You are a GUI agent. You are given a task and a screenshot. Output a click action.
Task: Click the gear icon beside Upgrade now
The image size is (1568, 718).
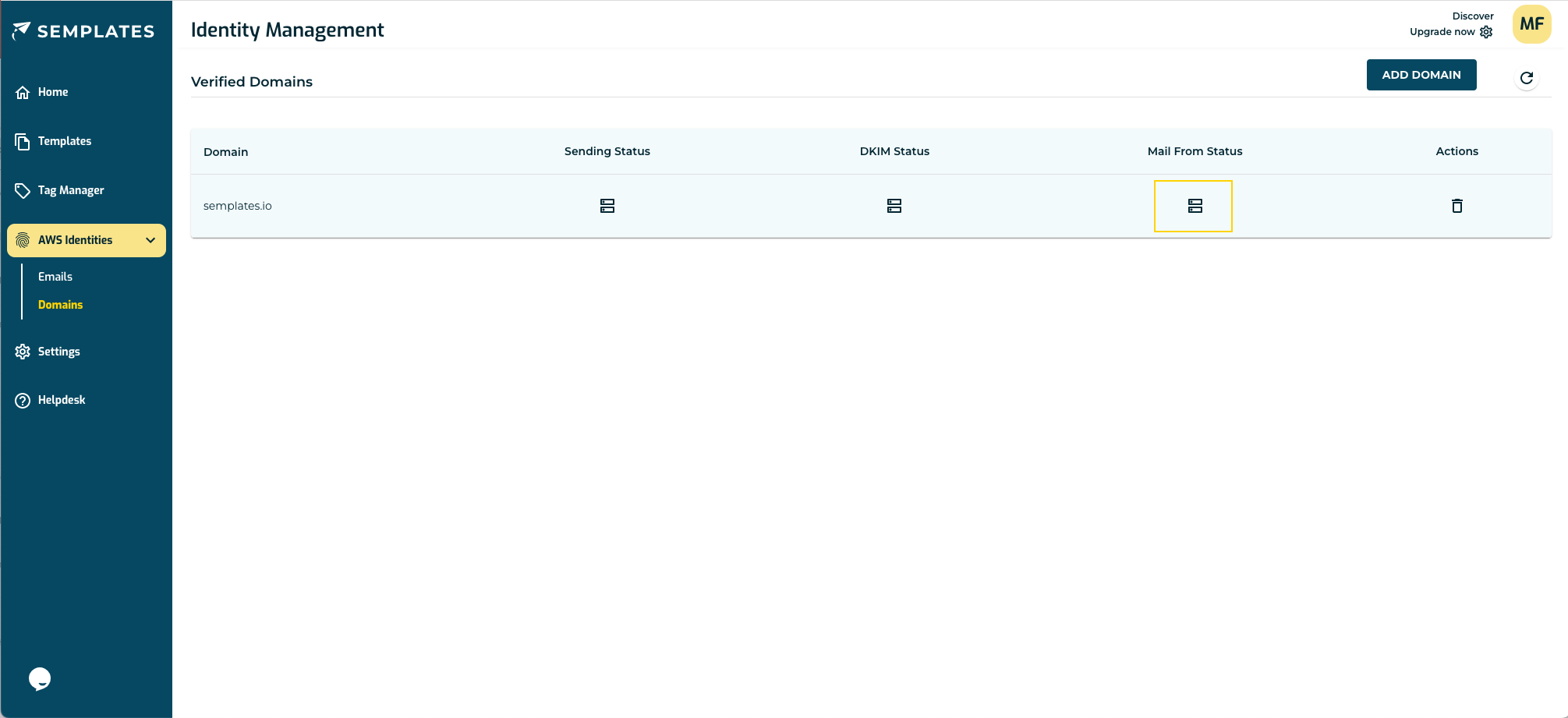1486,32
